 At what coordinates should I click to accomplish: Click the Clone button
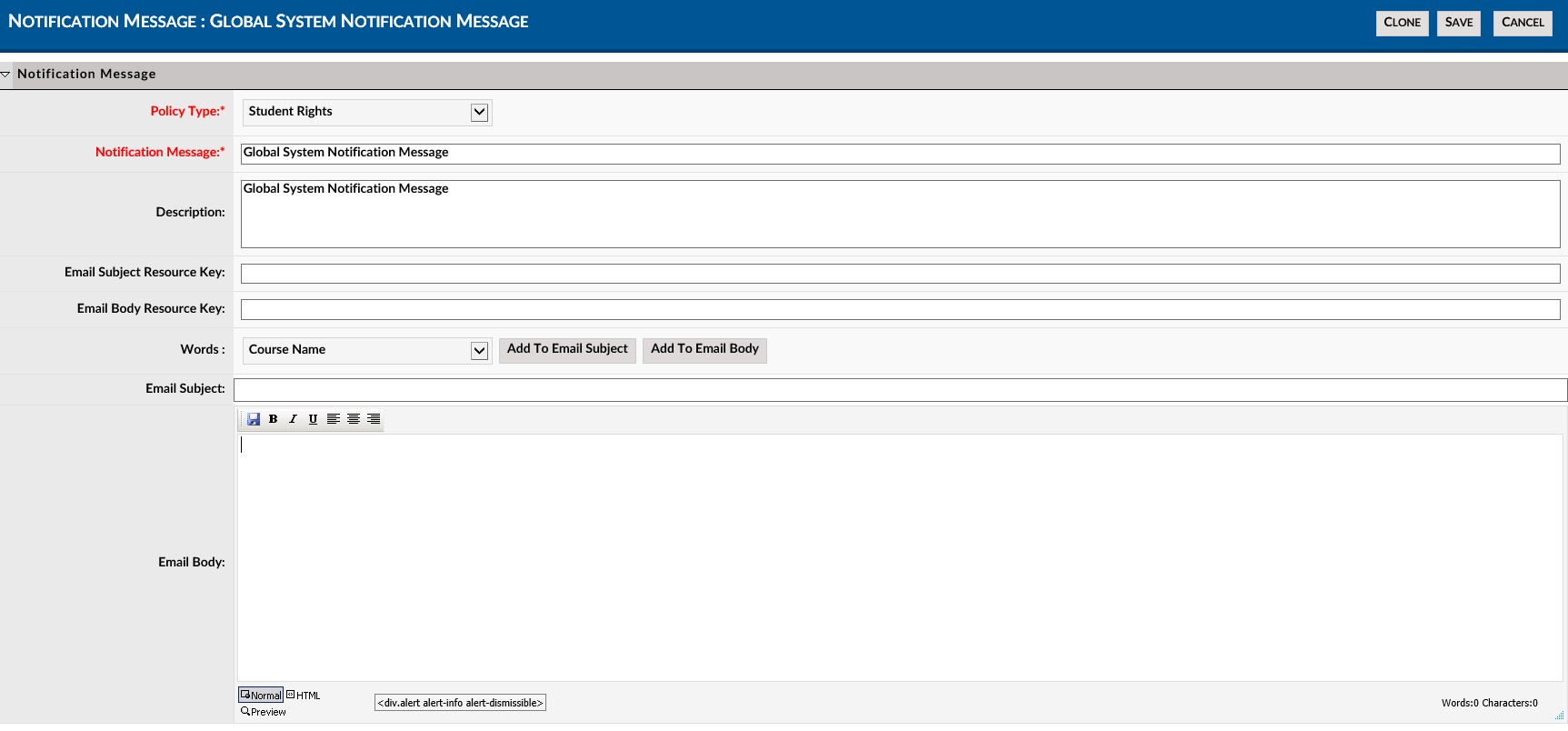point(1402,23)
